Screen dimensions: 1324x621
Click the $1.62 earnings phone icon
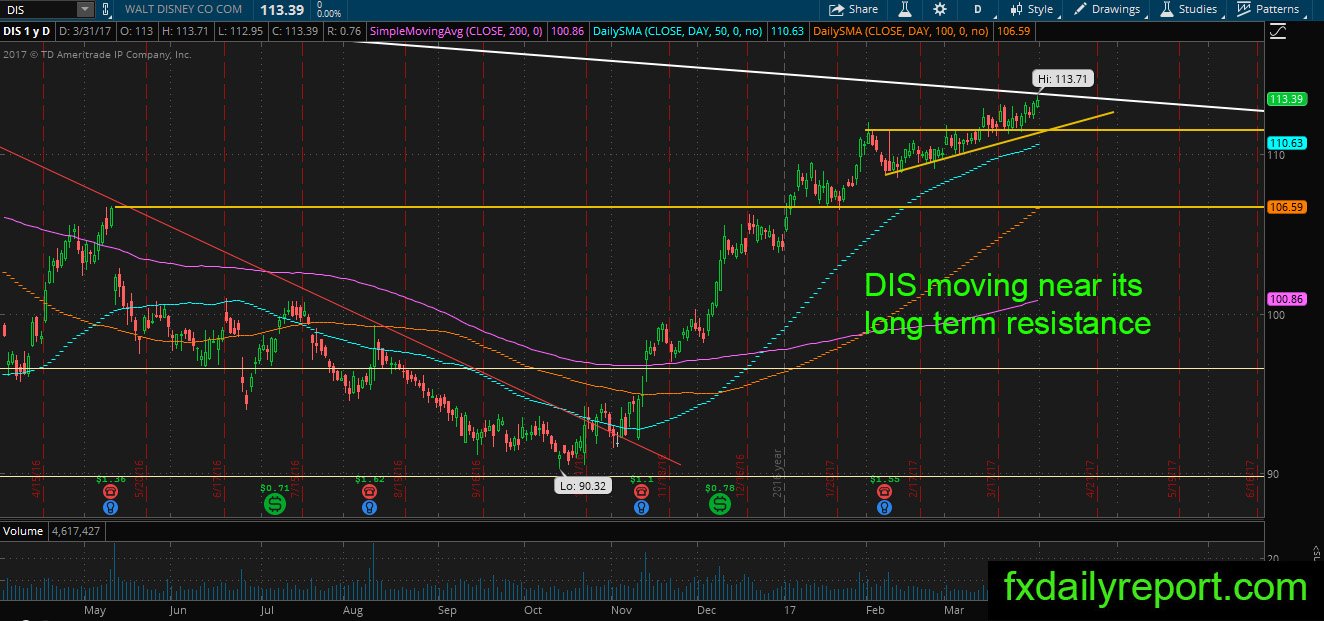click(369, 492)
